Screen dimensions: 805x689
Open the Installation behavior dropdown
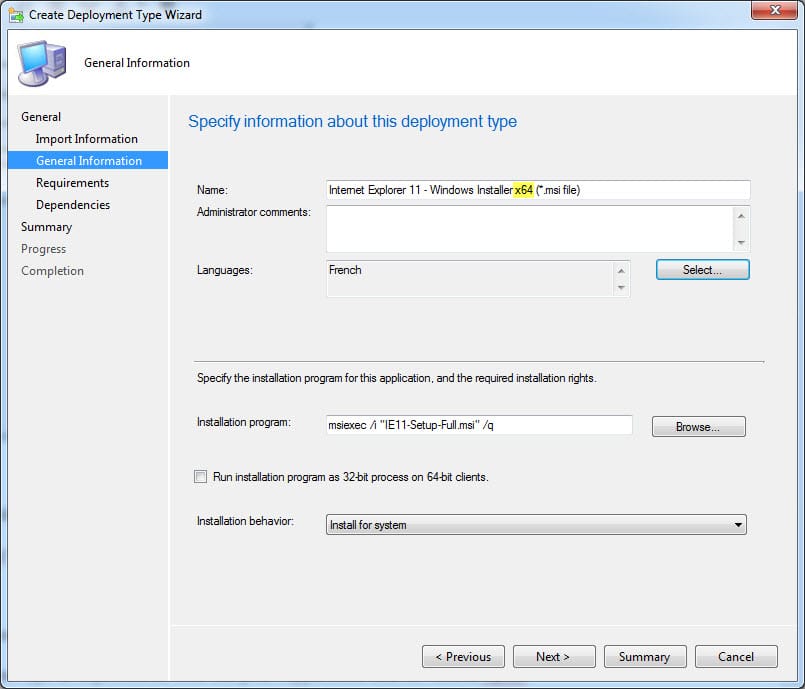pos(537,525)
